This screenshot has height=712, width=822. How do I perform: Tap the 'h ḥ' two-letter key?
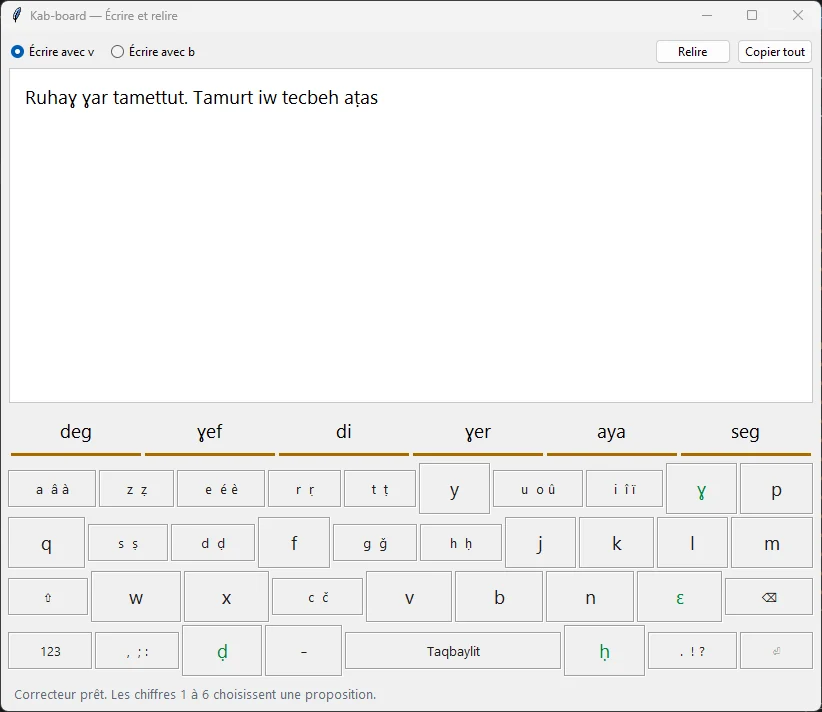[461, 543]
